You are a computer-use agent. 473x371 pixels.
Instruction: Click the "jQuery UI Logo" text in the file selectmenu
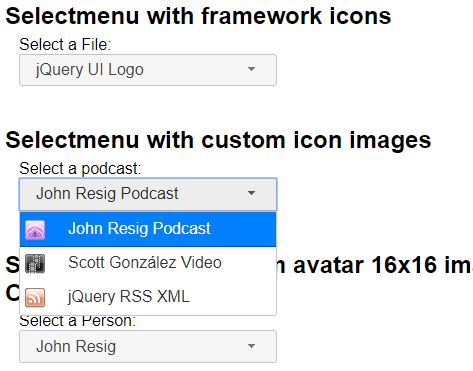tap(90, 70)
